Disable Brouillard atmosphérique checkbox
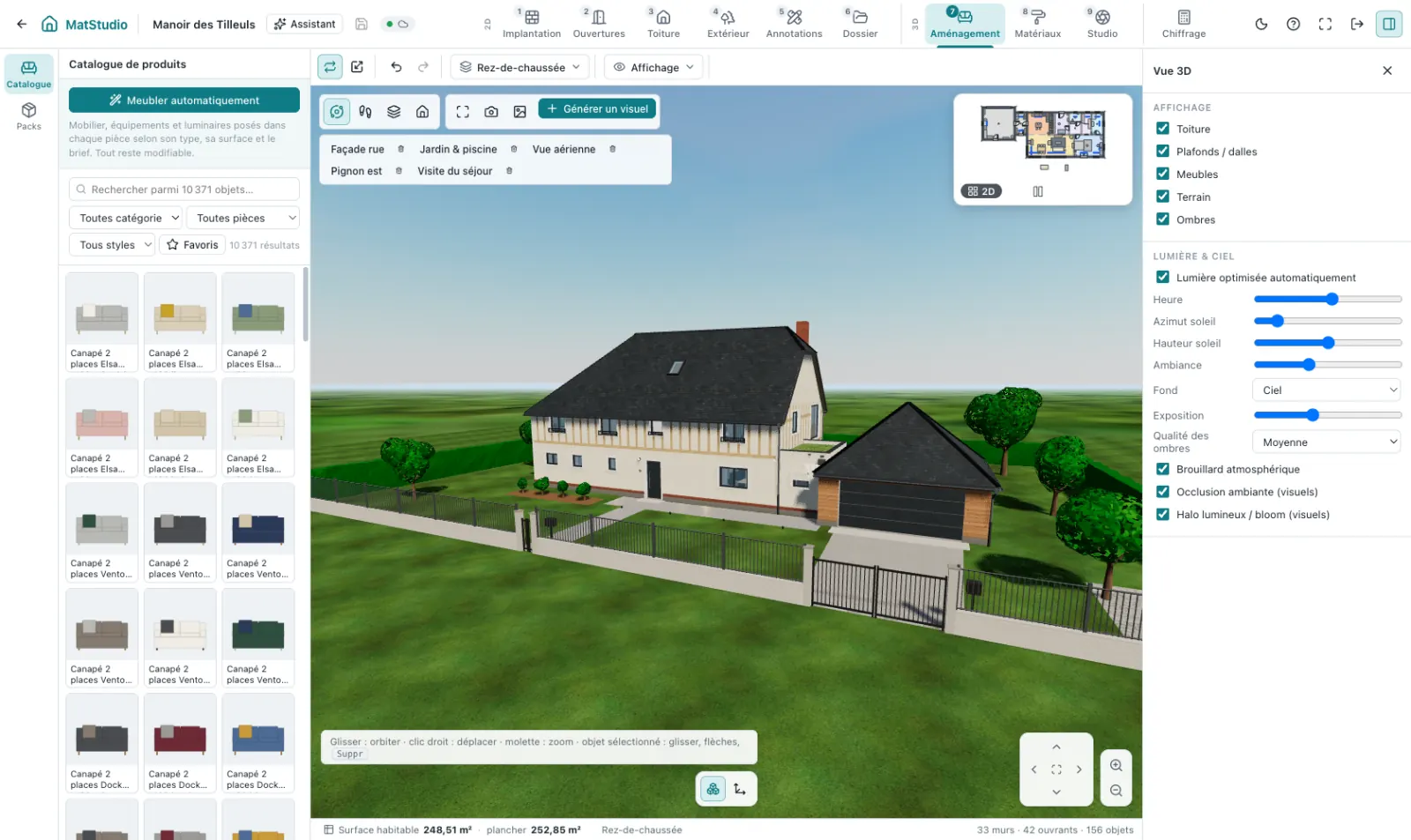Image resolution: width=1411 pixels, height=840 pixels. (x=1162, y=469)
